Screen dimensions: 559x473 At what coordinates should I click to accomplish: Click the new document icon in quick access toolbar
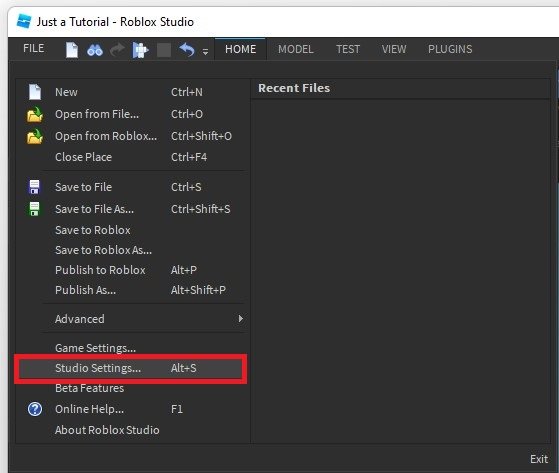click(72, 50)
